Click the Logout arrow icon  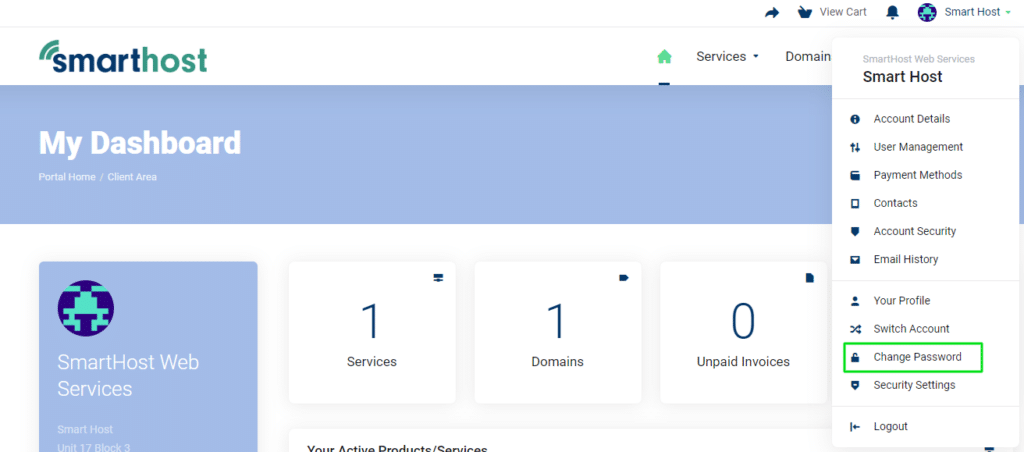click(855, 427)
